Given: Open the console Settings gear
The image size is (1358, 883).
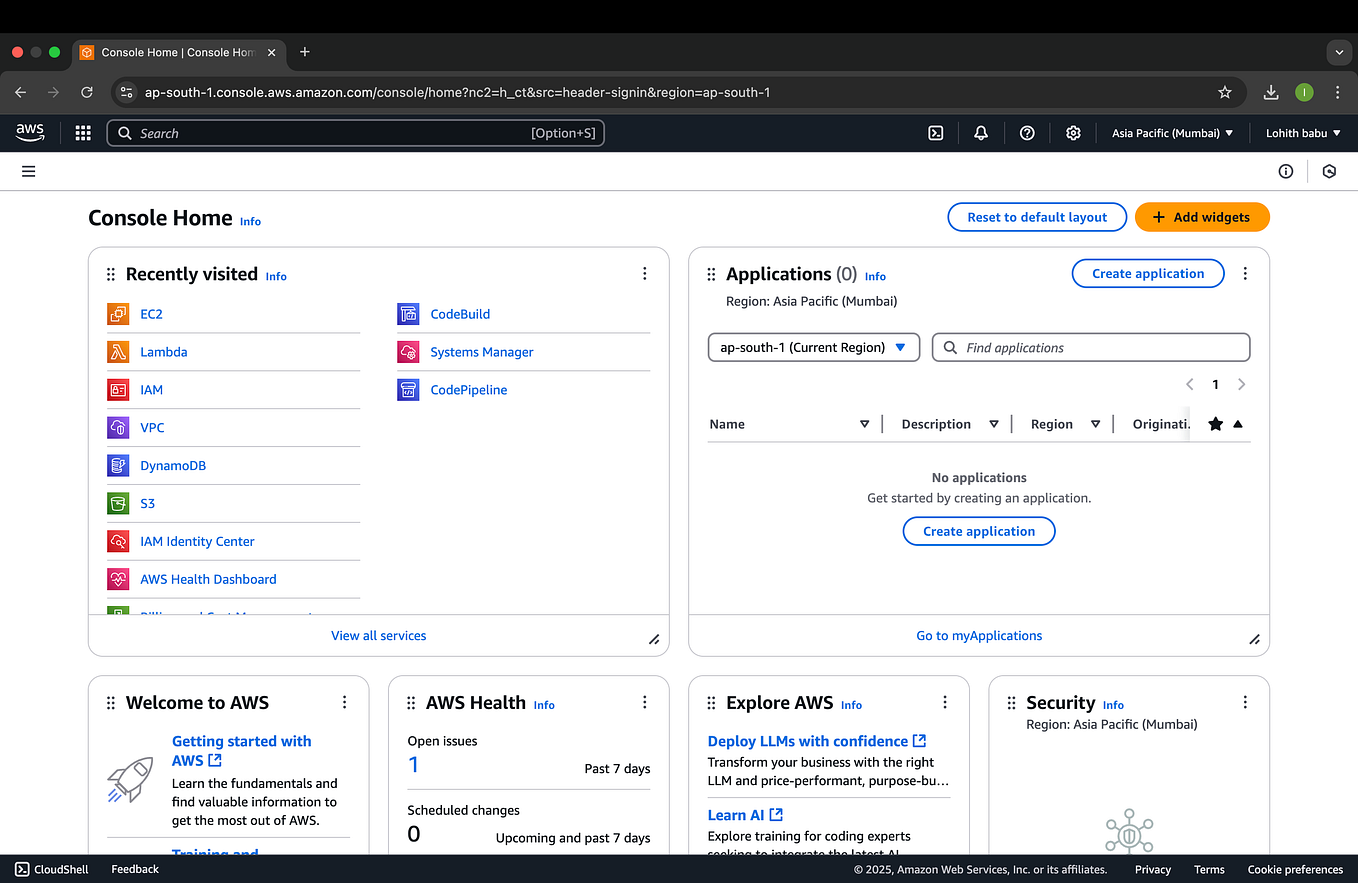Looking at the screenshot, I should (x=1072, y=132).
